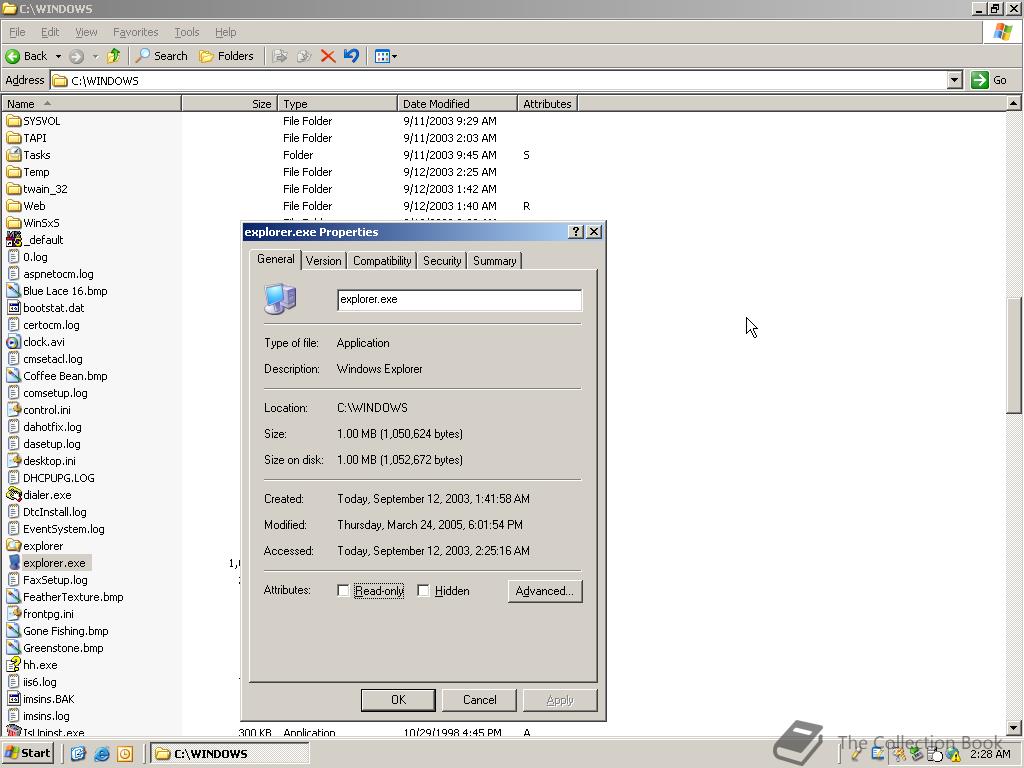Click the network warning tray icon
The width and height of the screenshot is (1024, 768).
tap(953, 755)
